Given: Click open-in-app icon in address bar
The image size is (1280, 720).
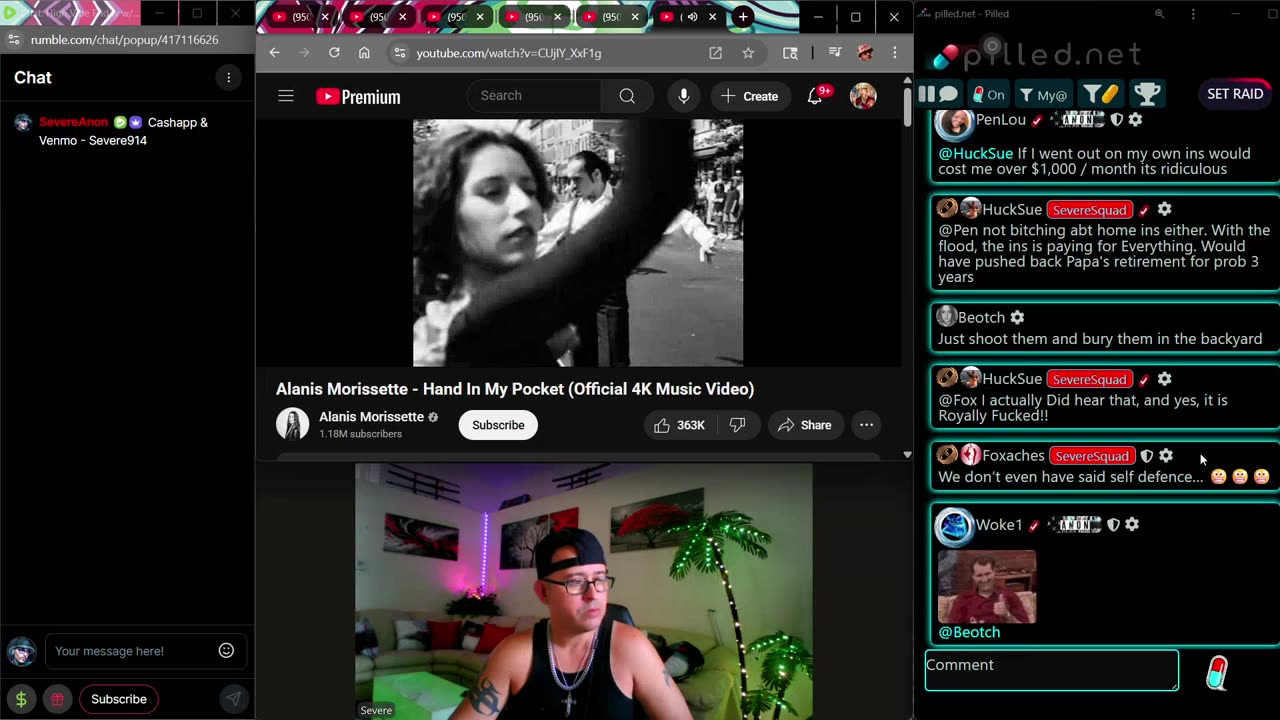Looking at the screenshot, I should pyautogui.click(x=715, y=53).
